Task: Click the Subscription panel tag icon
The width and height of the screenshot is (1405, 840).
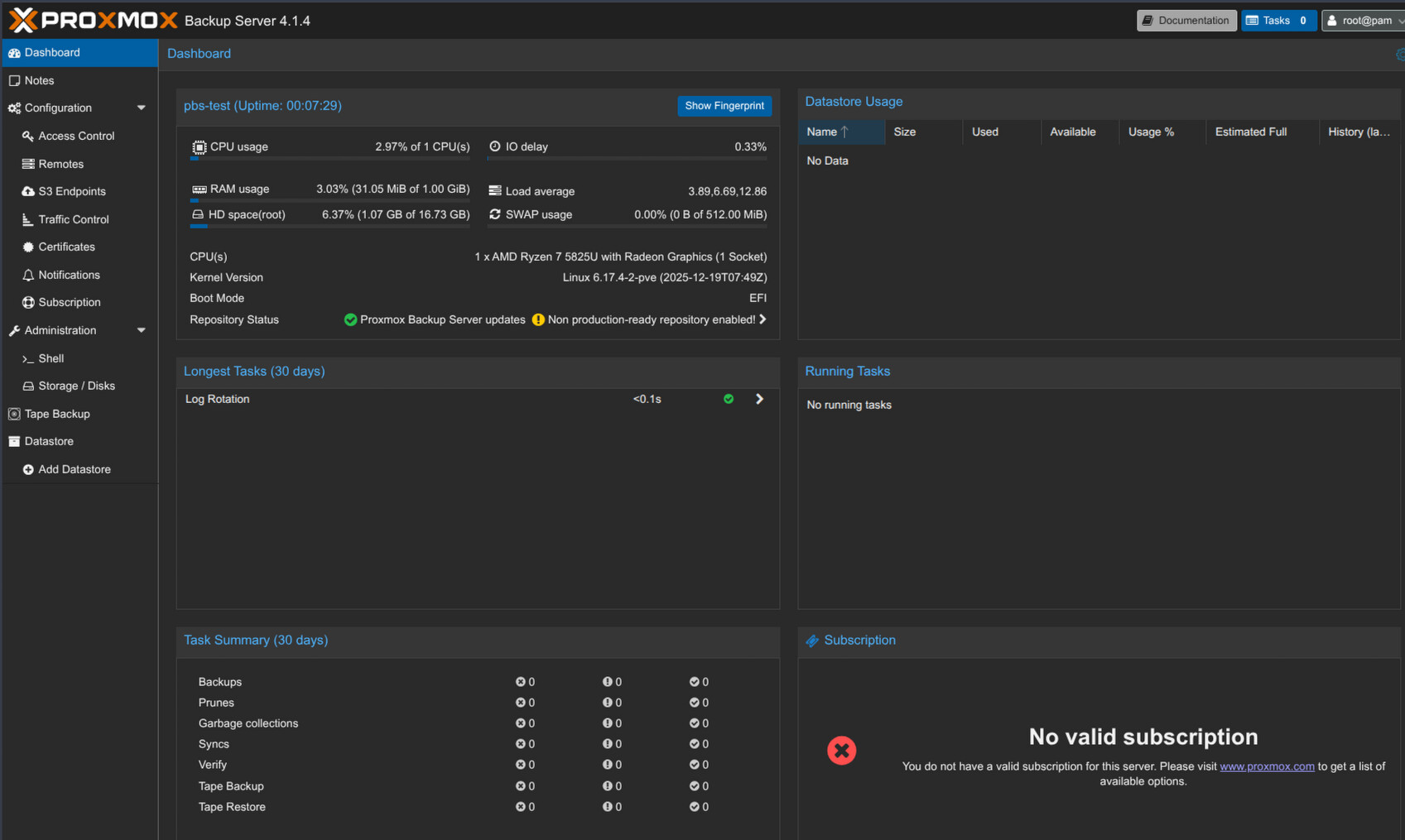Action: pyautogui.click(x=812, y=641)
